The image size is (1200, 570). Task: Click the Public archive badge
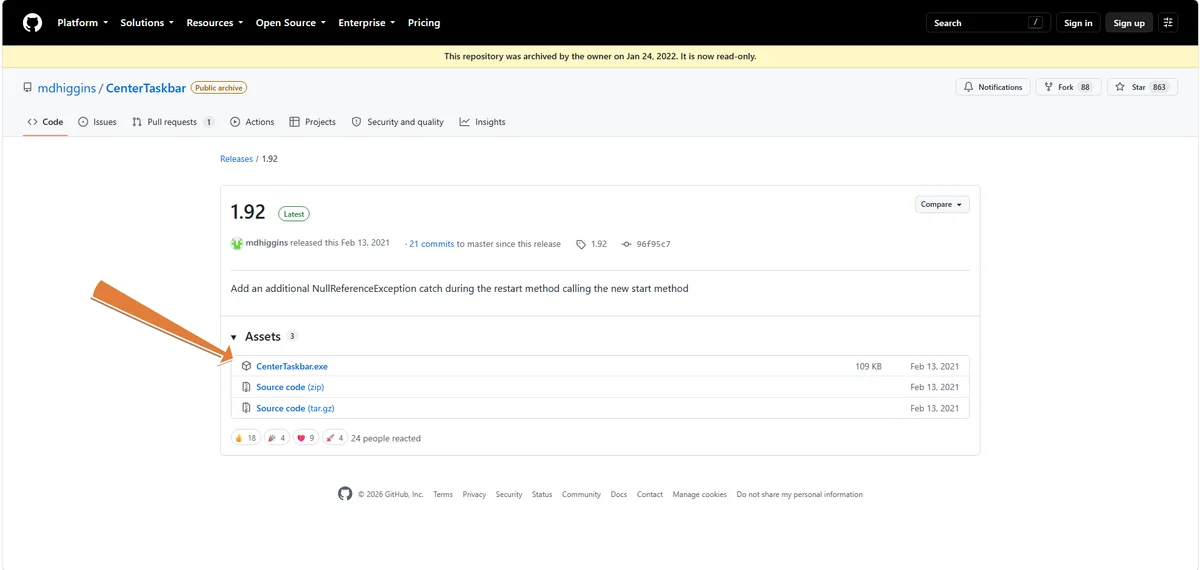click(x=219, y=88)
